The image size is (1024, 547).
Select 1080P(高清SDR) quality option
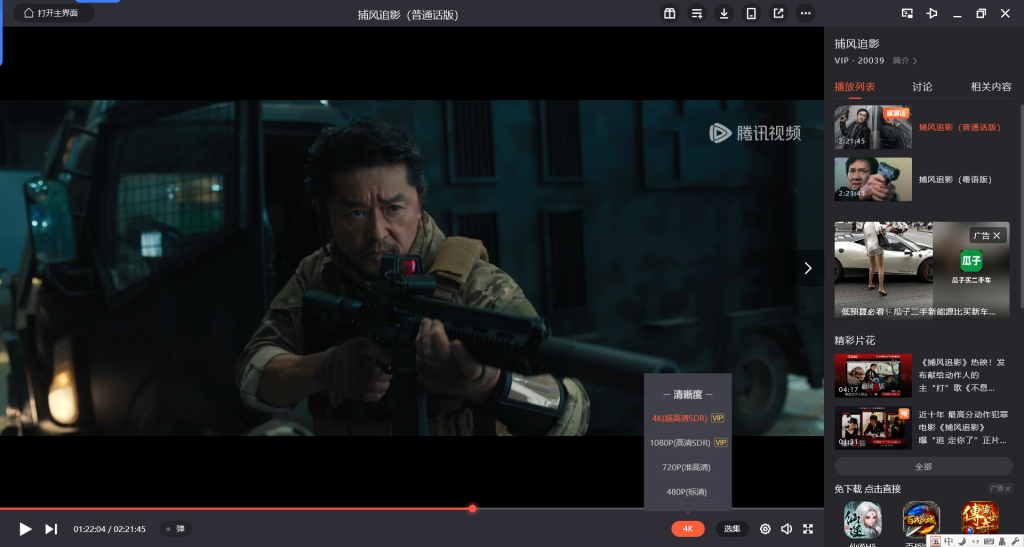[x=688, y=442]
